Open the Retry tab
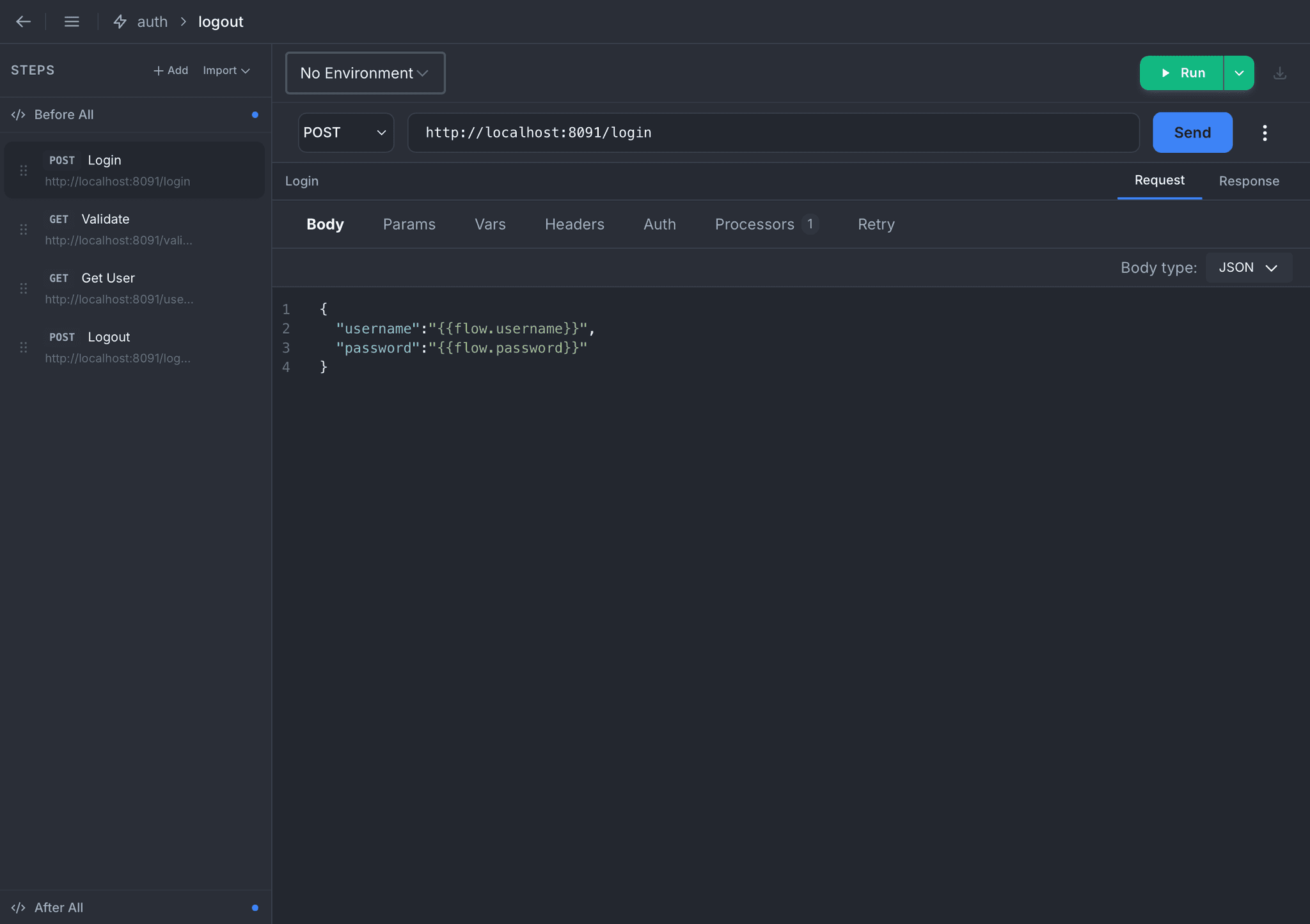 tap(876, 224)
